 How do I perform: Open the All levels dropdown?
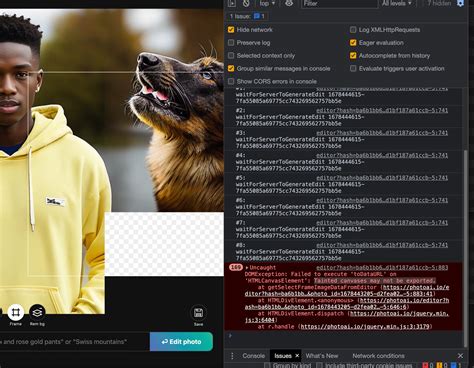[x=397, y=3]
